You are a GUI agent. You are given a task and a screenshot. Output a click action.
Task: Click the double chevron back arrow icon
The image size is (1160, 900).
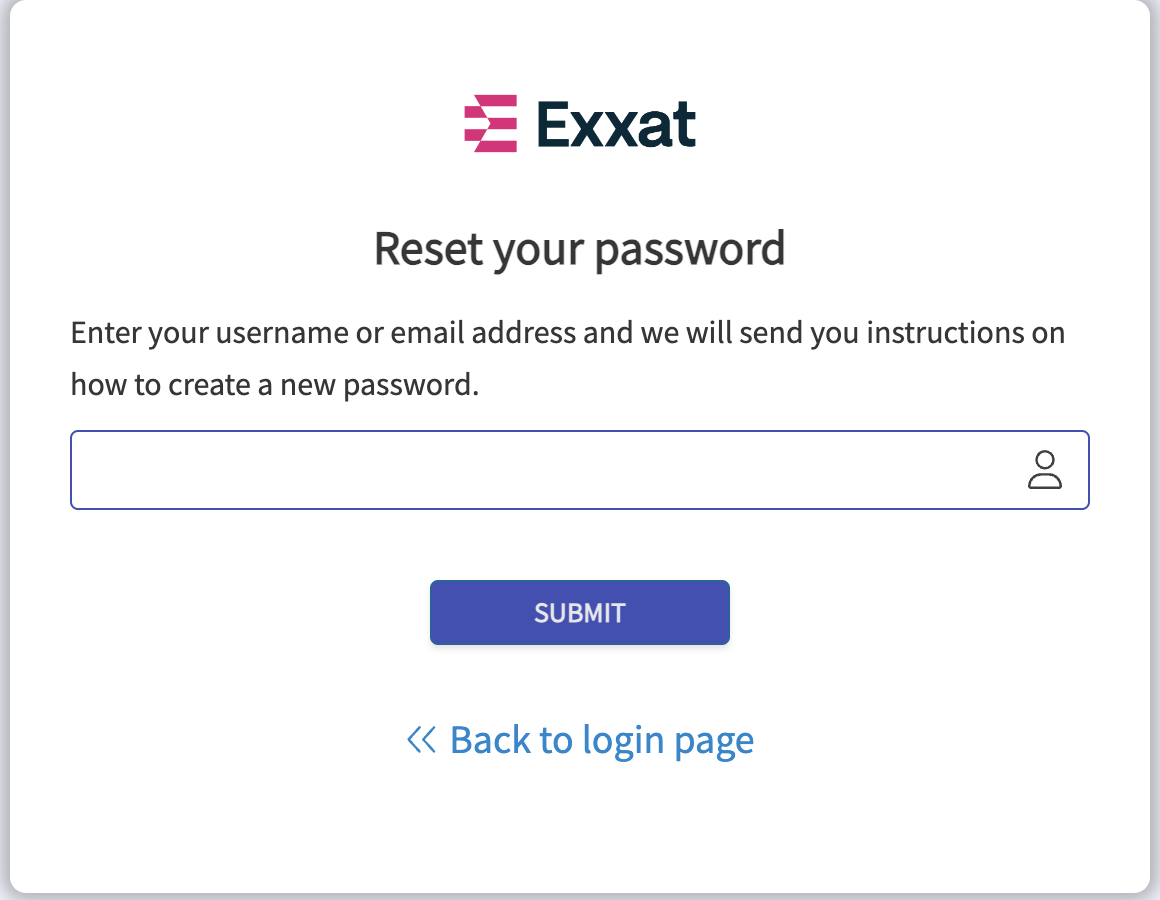[x=422, y=740]
